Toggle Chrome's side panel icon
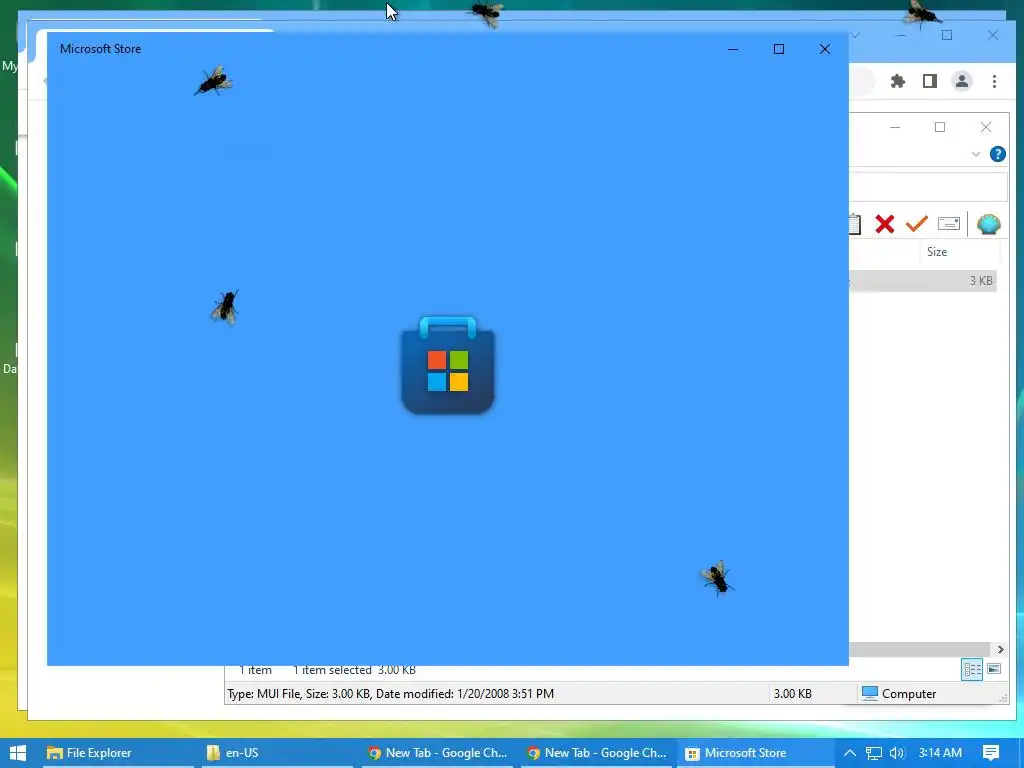This screenshot has width=1024, height=768. pyautogui.click(x=930, y=81)
